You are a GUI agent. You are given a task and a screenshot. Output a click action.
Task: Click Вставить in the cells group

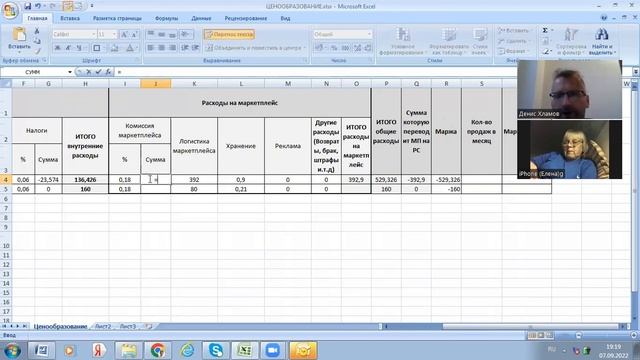click(x=514, y=31)
